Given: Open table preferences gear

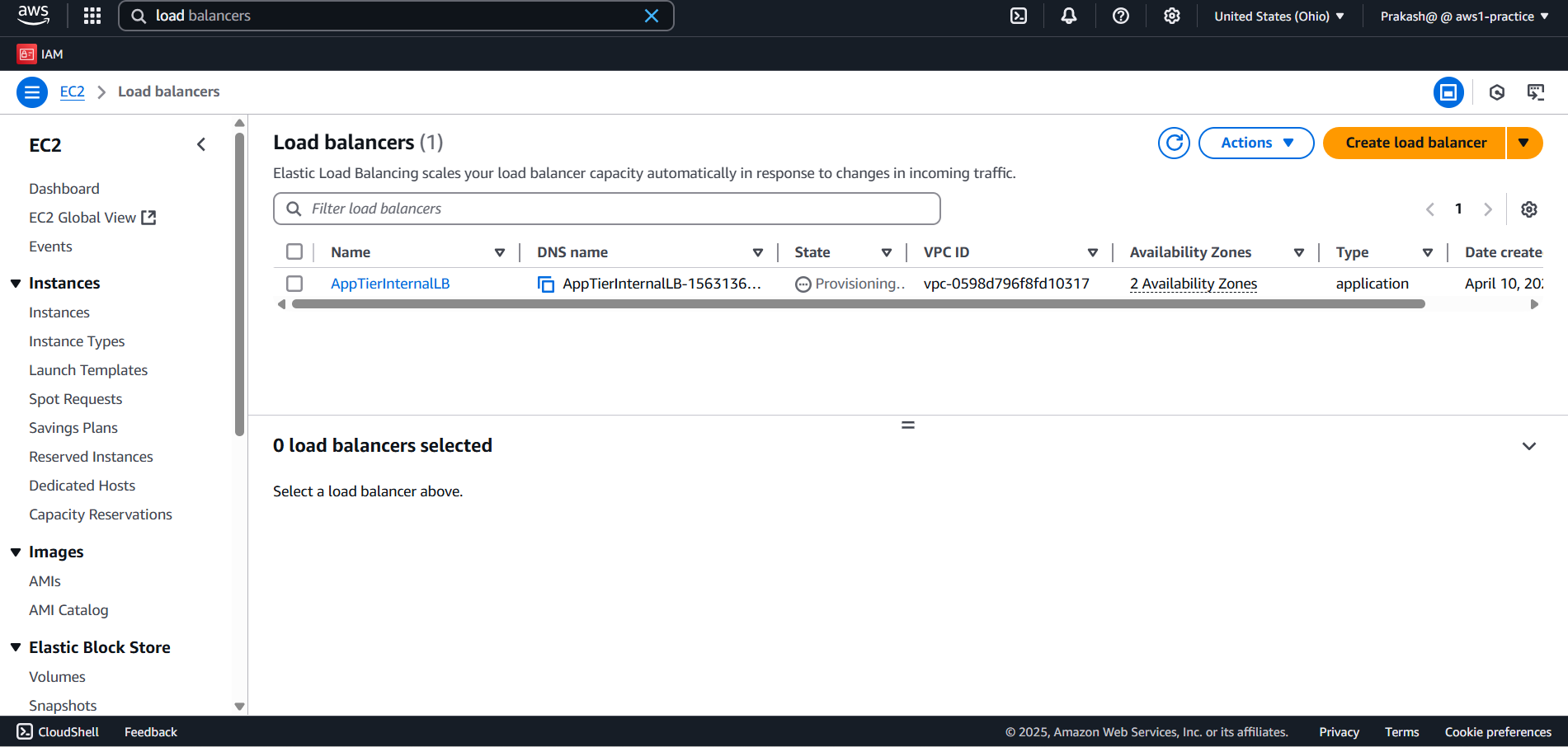Looking at the screenshot, I should coord(1529,209).
